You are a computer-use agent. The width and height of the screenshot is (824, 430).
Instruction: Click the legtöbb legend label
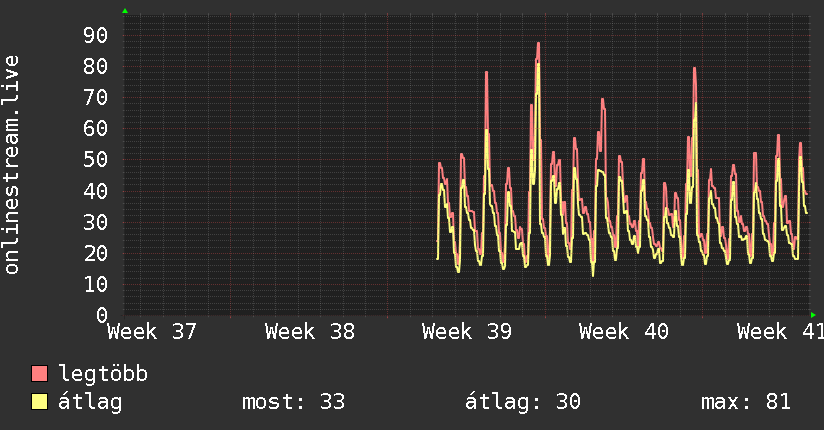pos(103,374)
